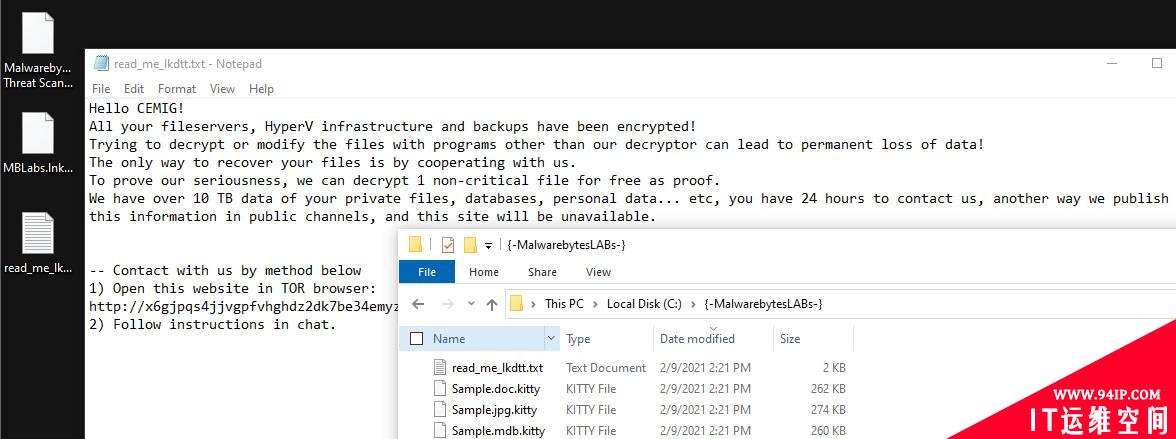Screen dimensions: 1176x439
Task: Select the MBLabs.lnk desktop icon
Action: click(38, 144)
